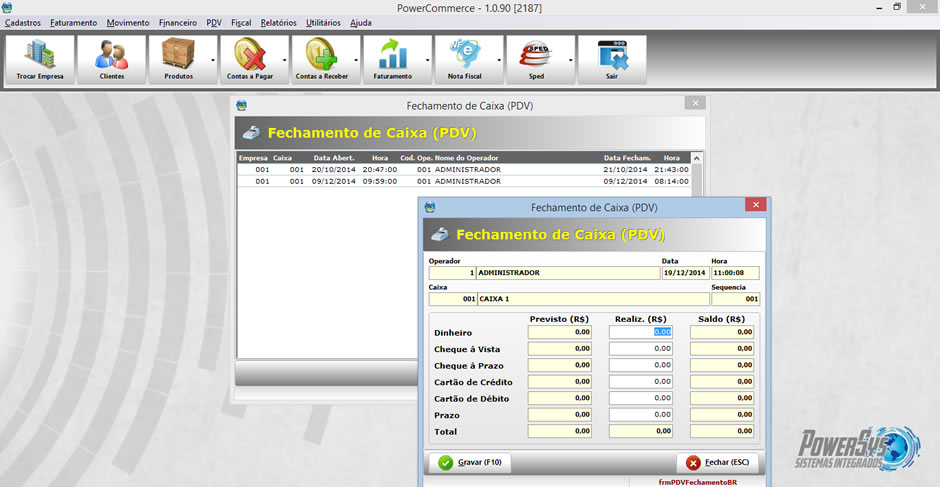Open the Movimento menu
The image size is (940, 487).
128,23
